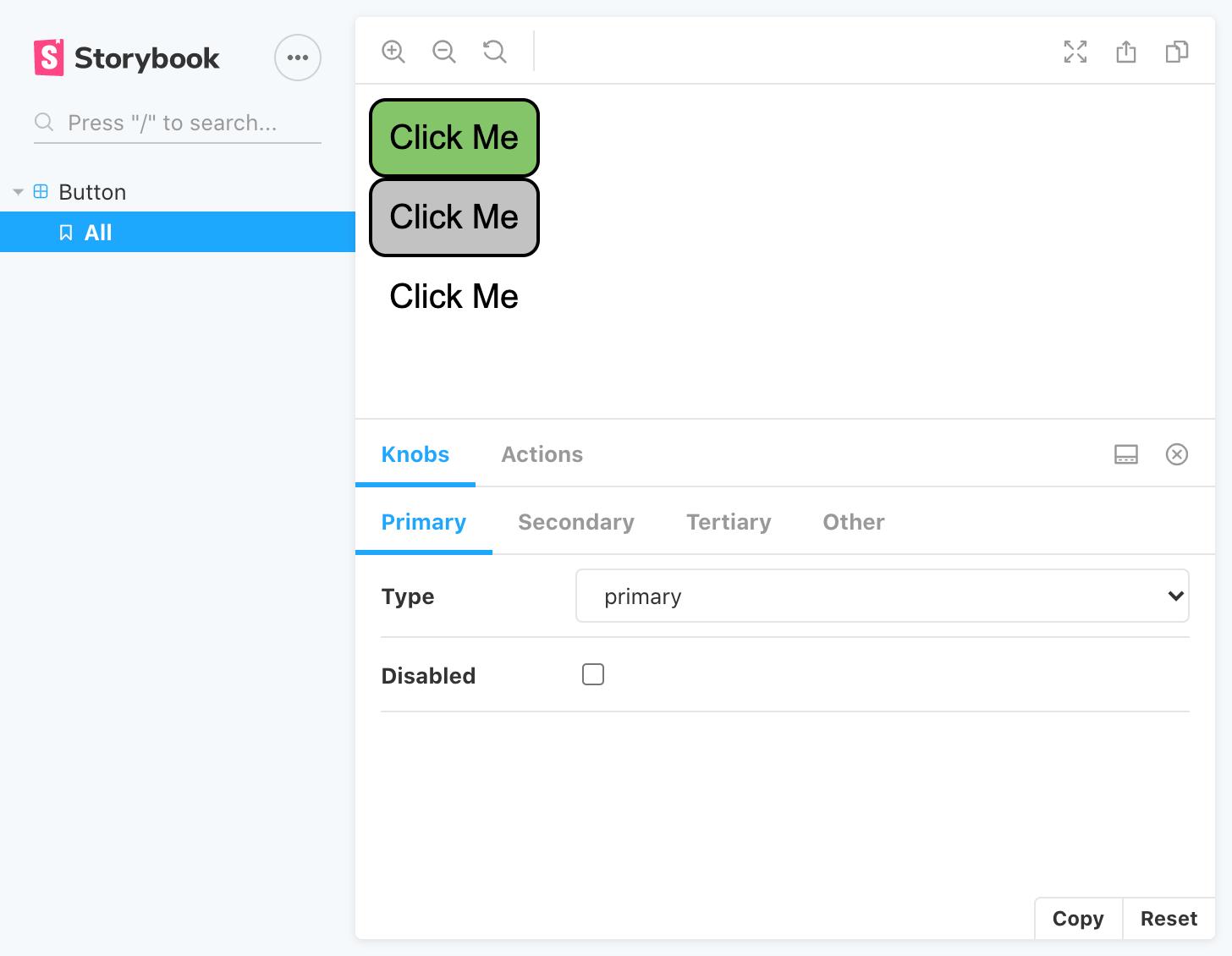Close the addons panel

[x=1177, y=454]
